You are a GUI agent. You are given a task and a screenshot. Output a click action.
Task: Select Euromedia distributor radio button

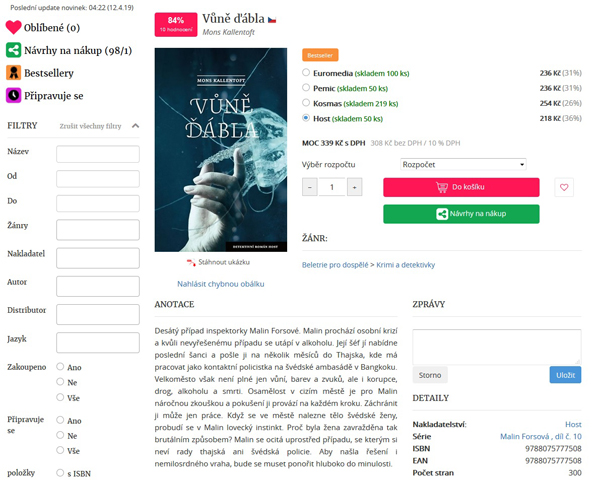[306, 72]
